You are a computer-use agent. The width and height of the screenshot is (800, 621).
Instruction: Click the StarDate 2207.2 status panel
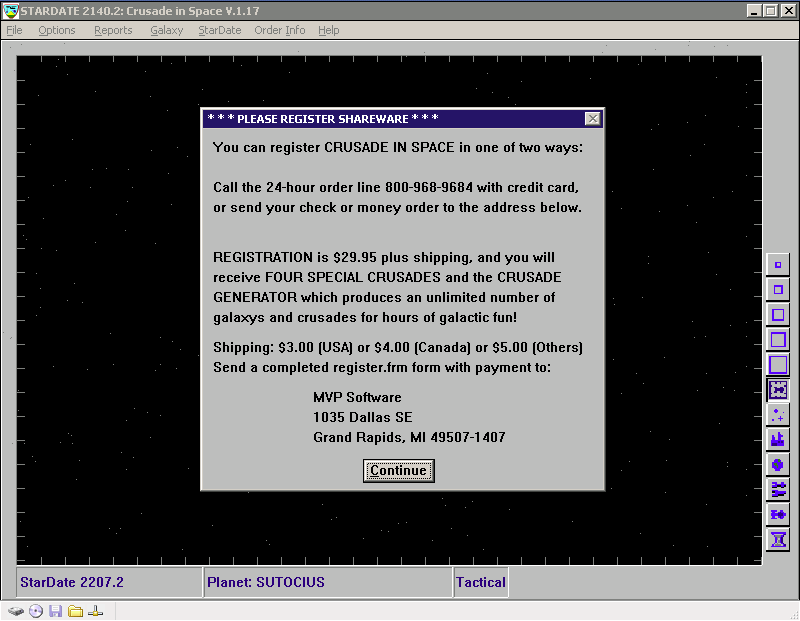tap(109, 582)
